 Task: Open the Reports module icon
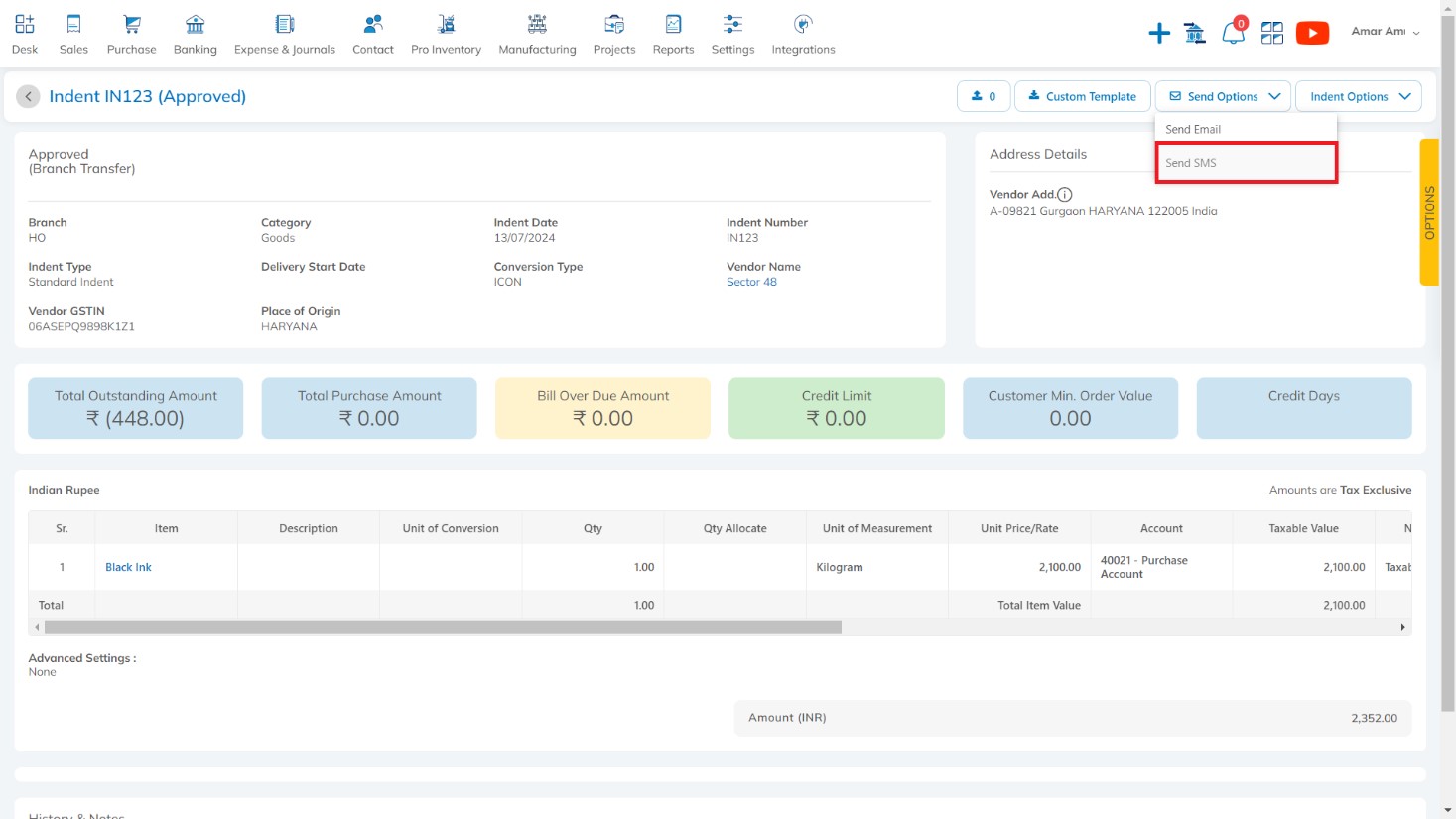click(x=673, y=24)
